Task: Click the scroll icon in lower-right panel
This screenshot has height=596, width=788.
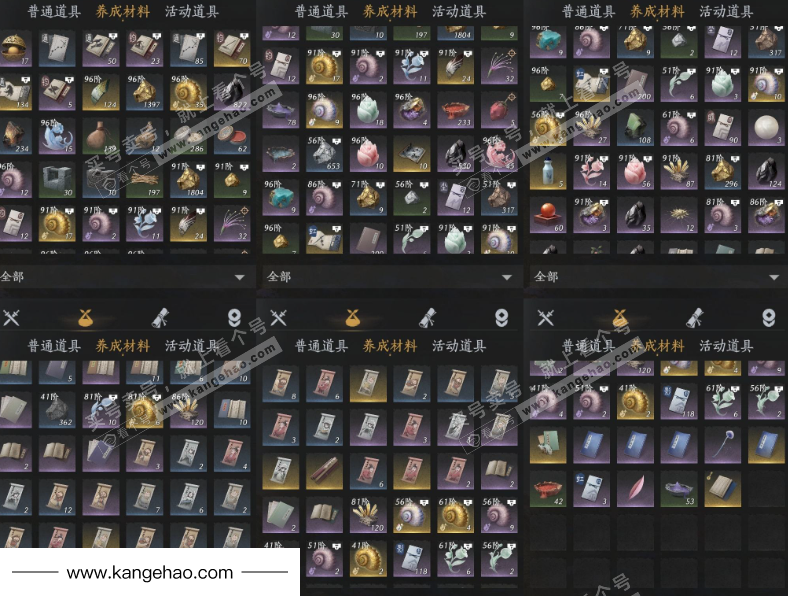Action: coord(695,318)
